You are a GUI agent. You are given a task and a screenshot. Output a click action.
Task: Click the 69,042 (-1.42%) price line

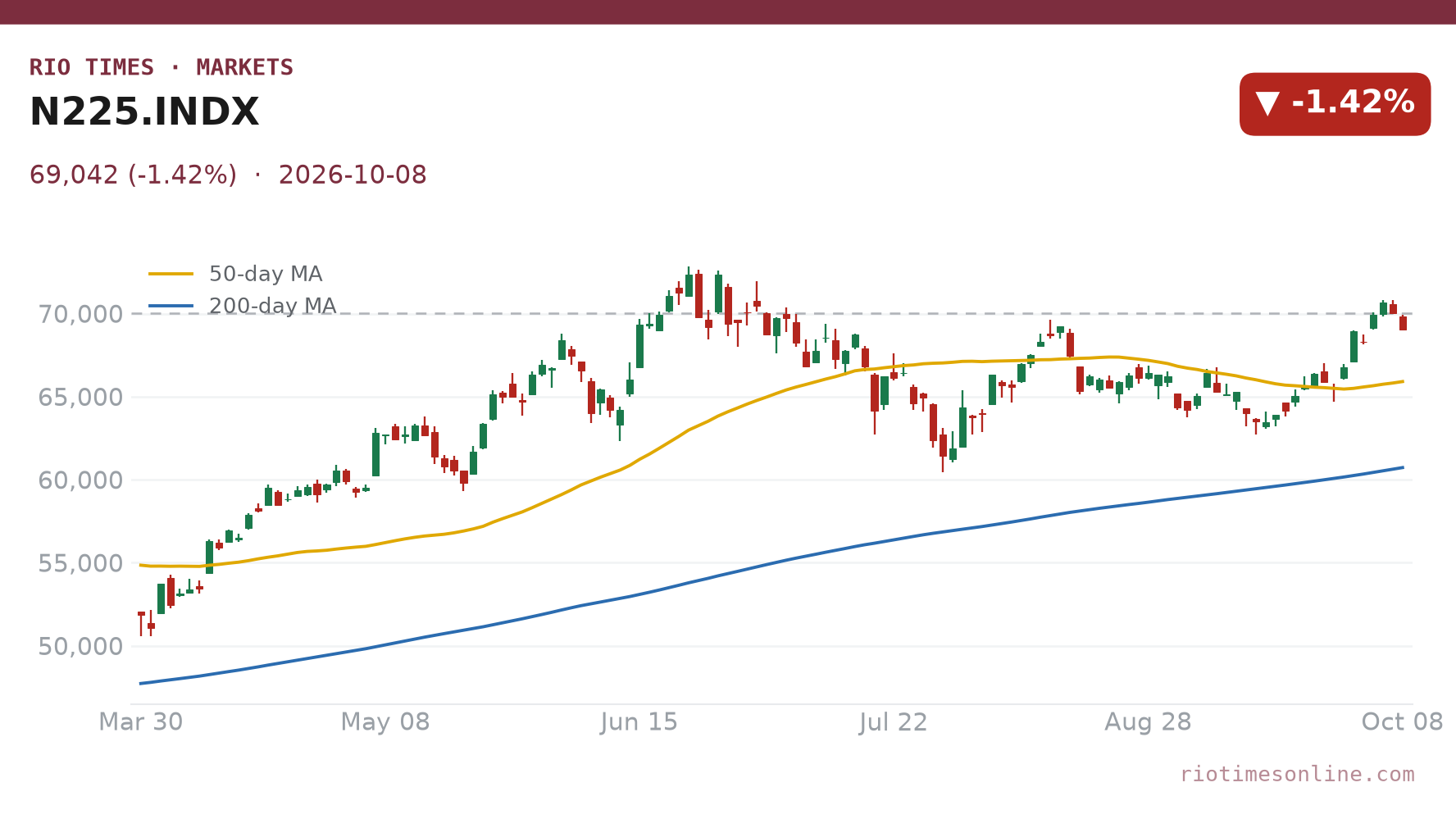[x=228, y=175]
